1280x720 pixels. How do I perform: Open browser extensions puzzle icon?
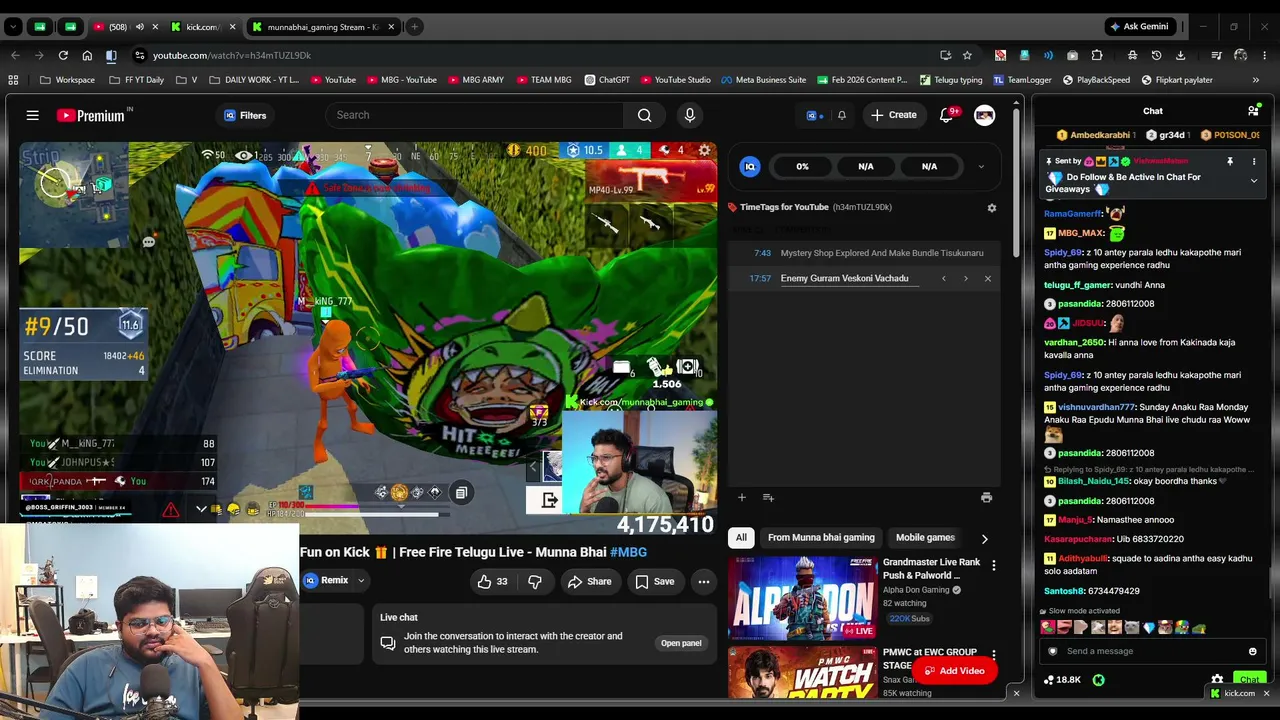coord(1097,55)
